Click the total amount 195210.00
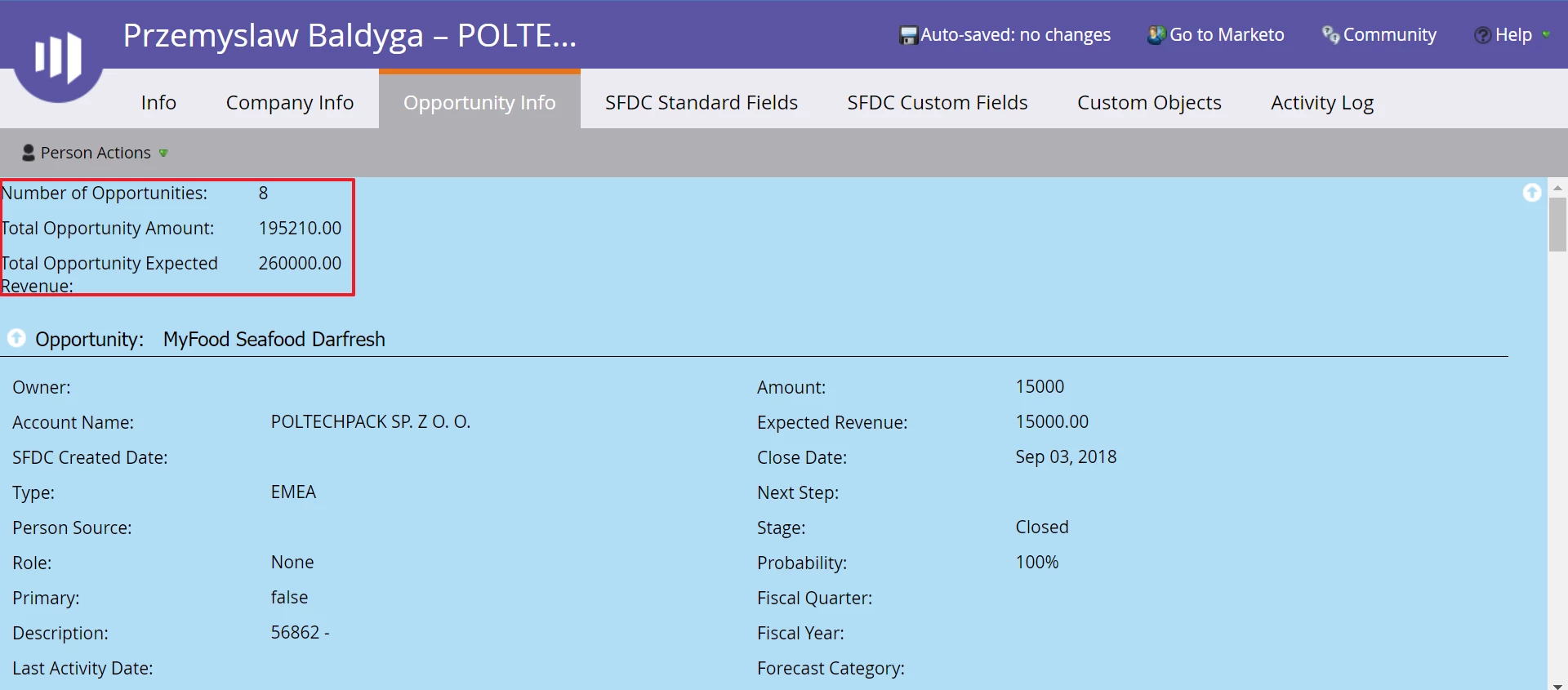Image resolution: width=1568 pixels, height=690 pixels. coord(300,228)
